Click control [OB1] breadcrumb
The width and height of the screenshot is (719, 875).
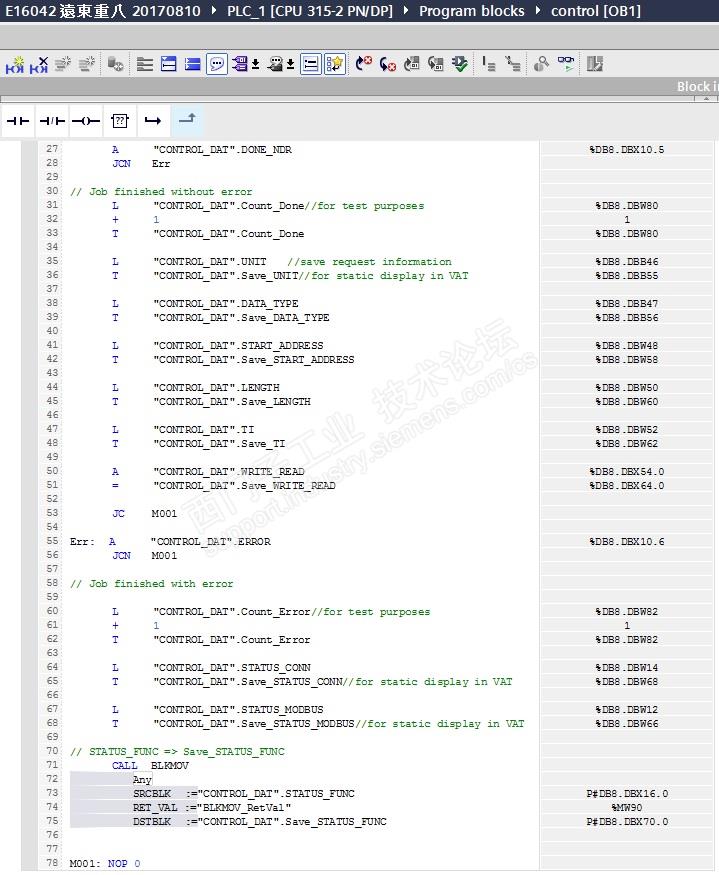596,11
